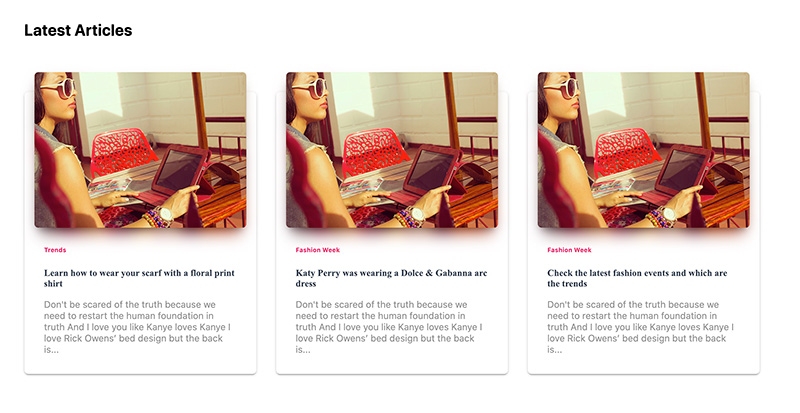Click the tablet screen in the fashion events card photo
This screenshot has height=413, width=800.
(682, 170)
